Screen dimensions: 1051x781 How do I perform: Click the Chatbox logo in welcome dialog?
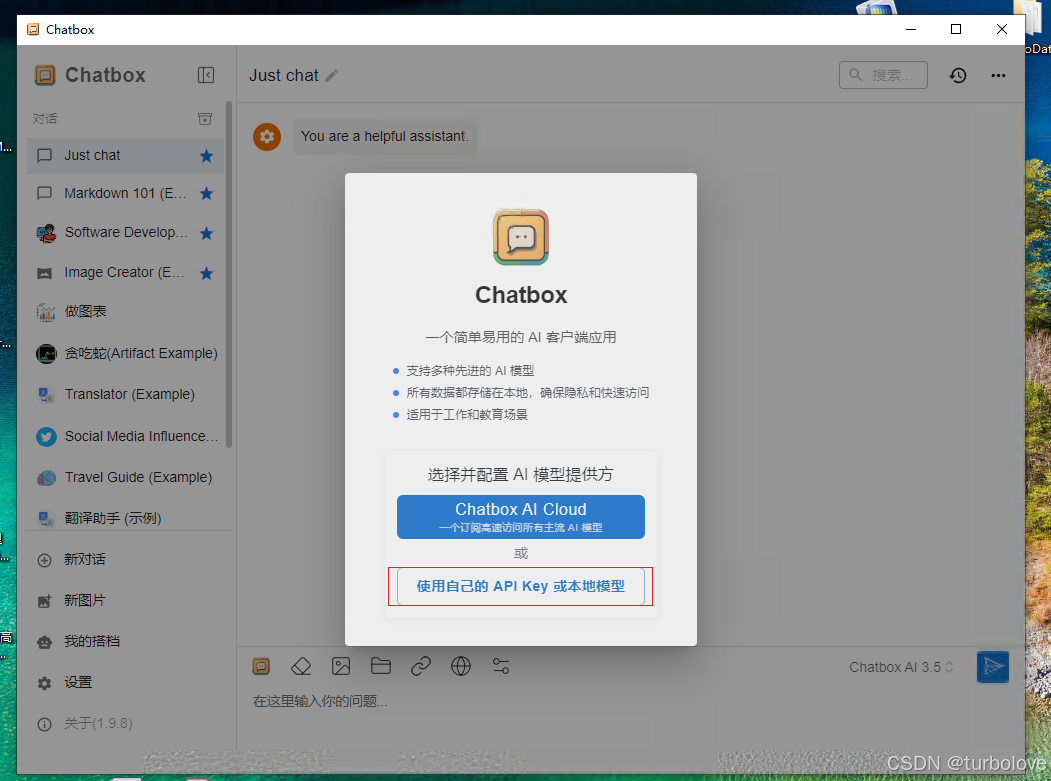pos(521,237)
